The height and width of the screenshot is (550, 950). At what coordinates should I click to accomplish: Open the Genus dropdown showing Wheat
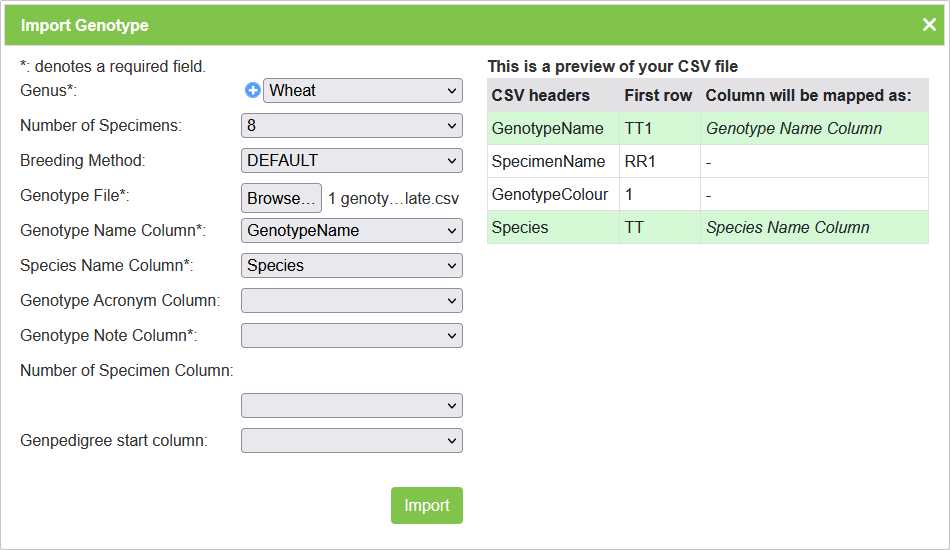(x=362, y=91)
